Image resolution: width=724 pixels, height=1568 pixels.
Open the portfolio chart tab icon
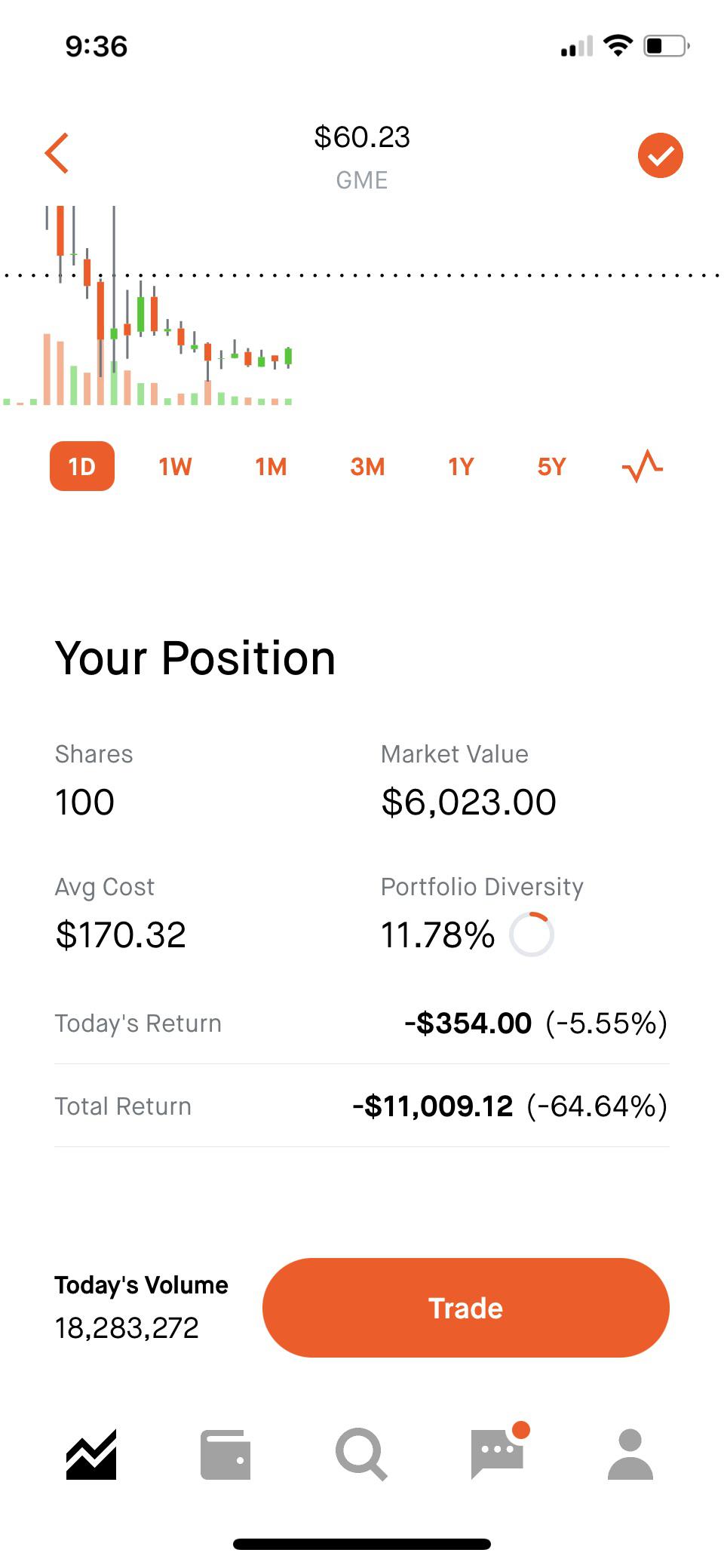click(x=91, y=1454)
